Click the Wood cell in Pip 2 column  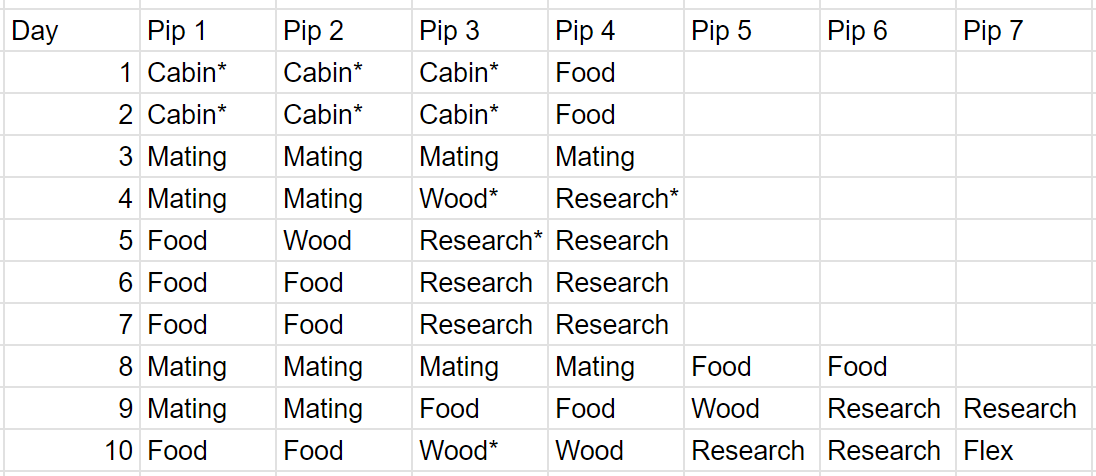[343, 241]
